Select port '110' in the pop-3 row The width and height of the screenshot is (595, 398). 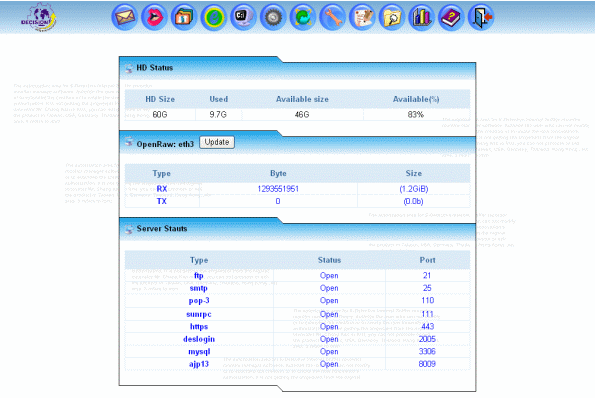click(x=428, y=300)
